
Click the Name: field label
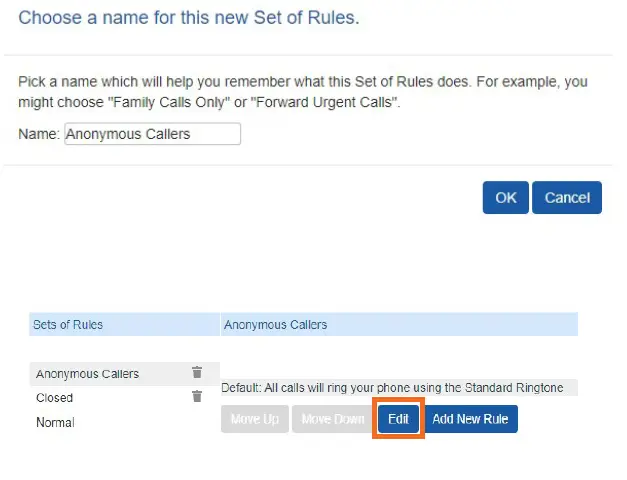coord(40,134)
